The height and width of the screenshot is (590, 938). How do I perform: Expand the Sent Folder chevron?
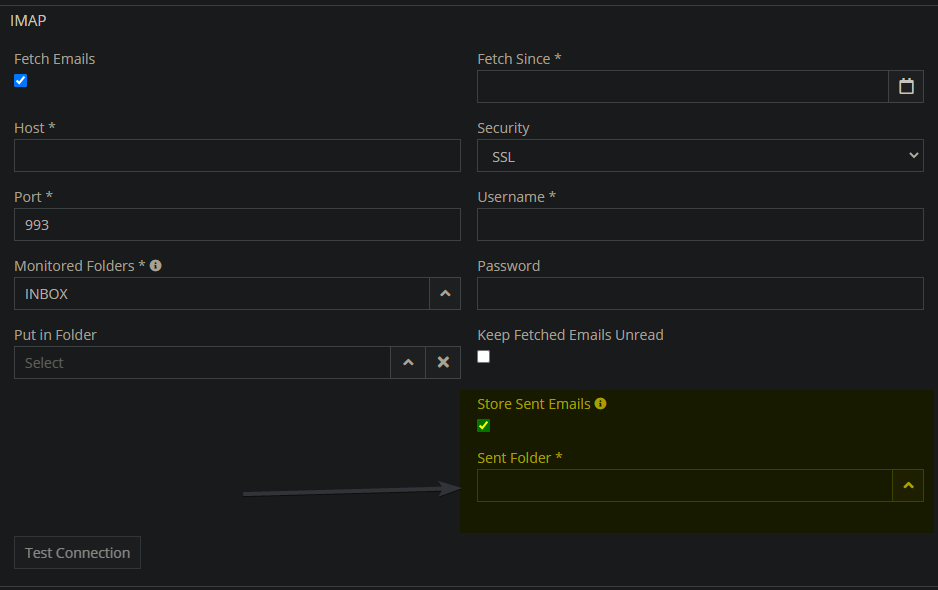click(908, 486)
